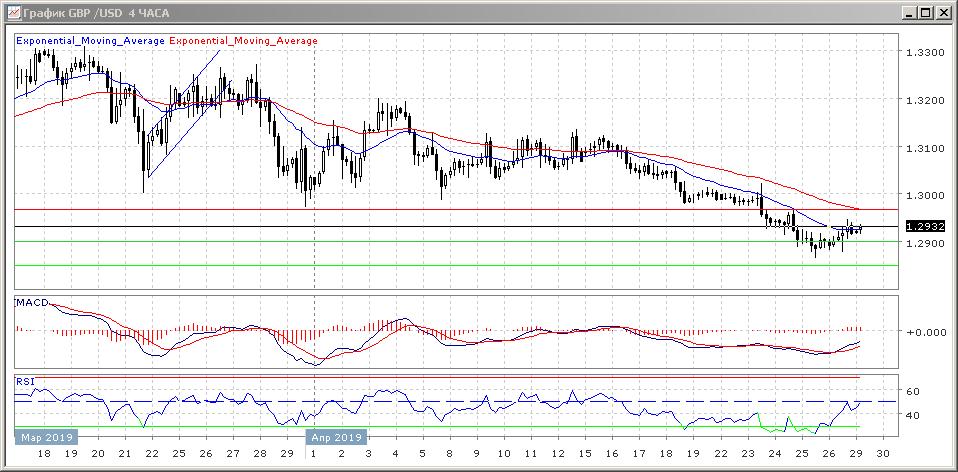Click the 1.3300 price axis label
This screenshot has width=958, height=472.
coord(925,52)
